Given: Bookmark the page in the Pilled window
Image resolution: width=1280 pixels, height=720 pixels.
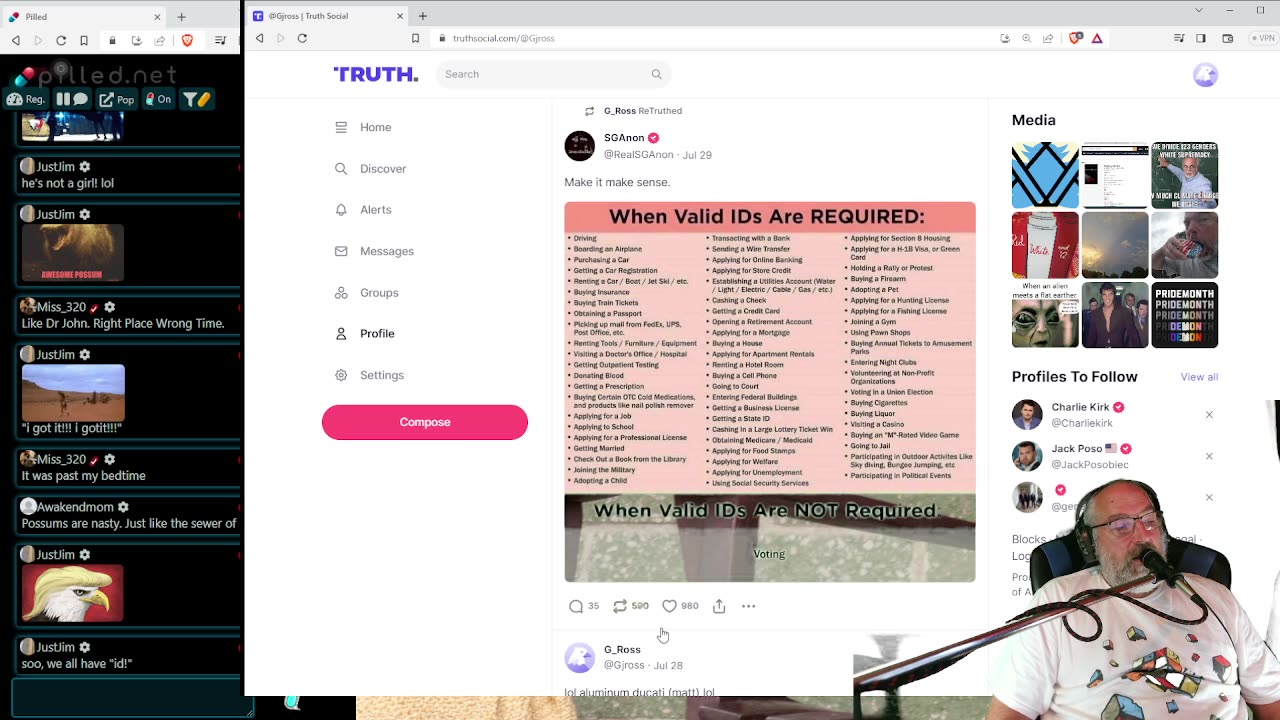Looking at the screenshot, I should [84, 40].
